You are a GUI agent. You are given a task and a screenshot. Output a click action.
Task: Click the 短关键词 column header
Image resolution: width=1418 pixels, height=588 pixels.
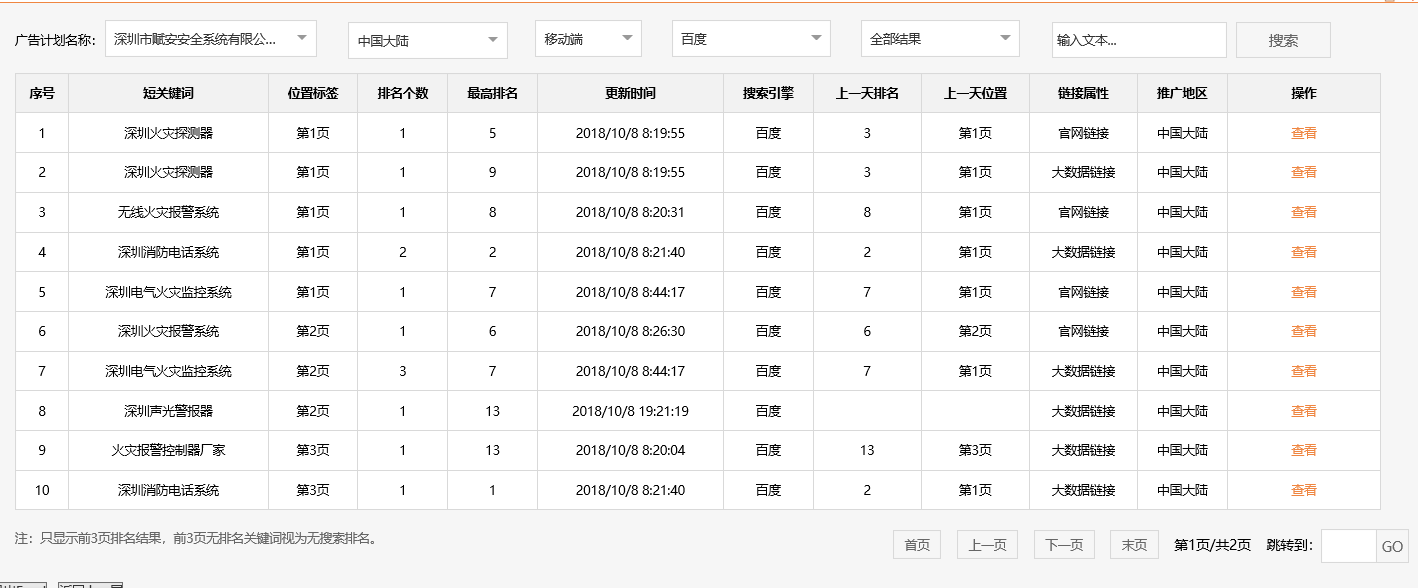(x=167, y=92)
